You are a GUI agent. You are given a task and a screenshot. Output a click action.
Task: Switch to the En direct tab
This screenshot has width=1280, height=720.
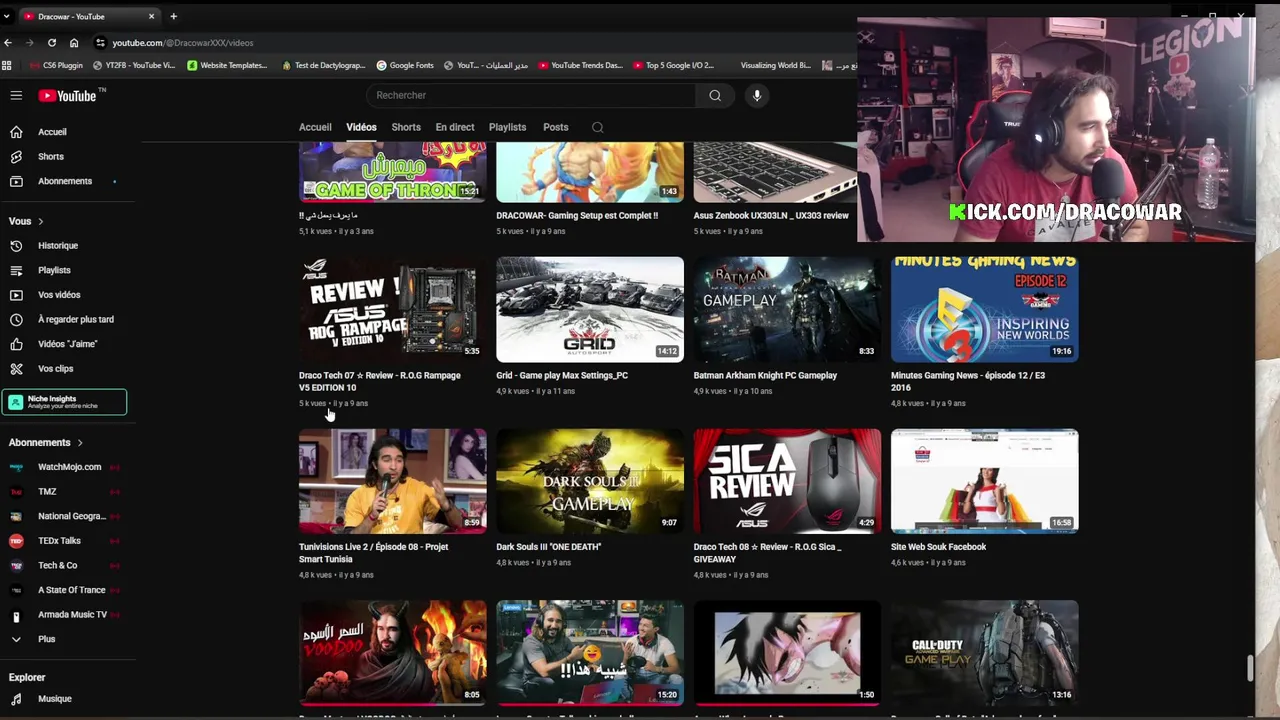pyautogui.click(x=455, y=127)
